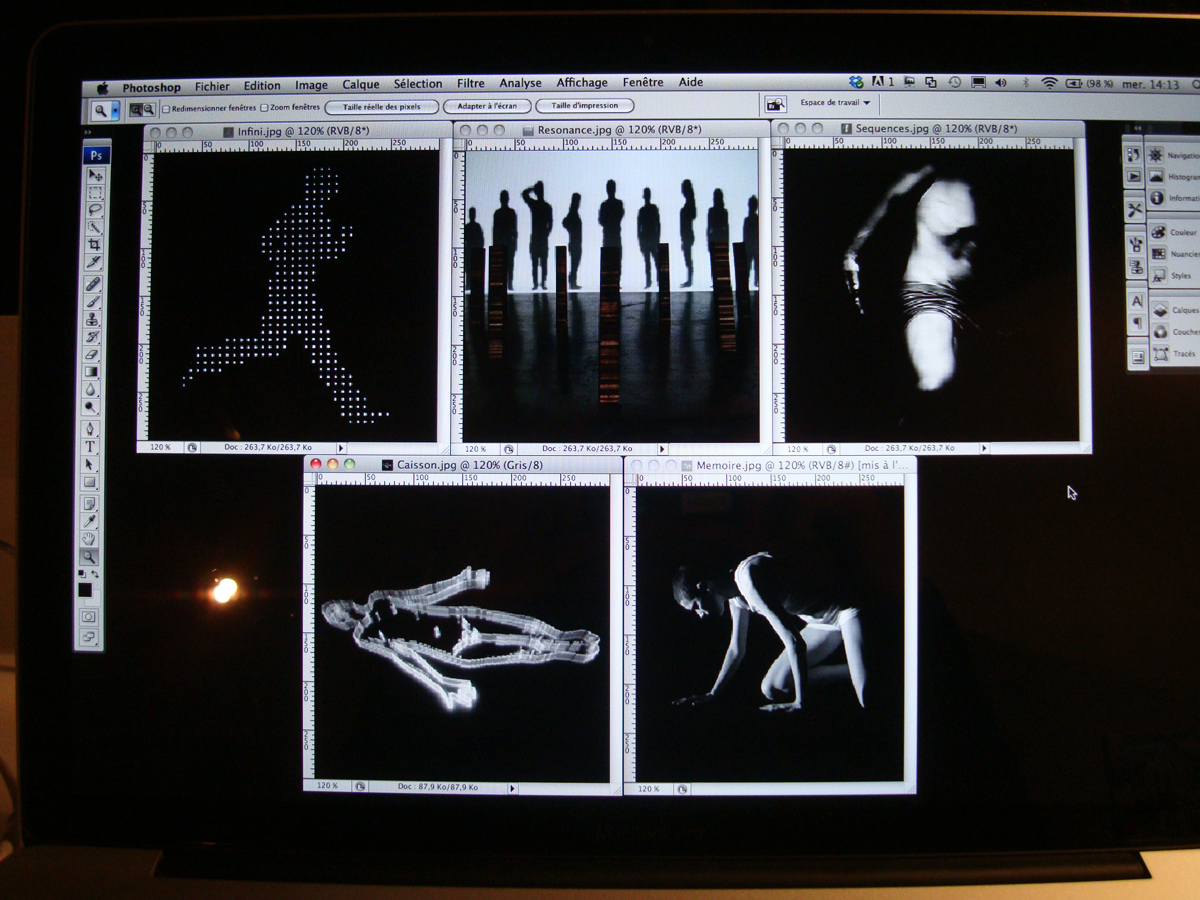
Task: Select the Rectangular Marquee tool
Action: click(95, 193)
